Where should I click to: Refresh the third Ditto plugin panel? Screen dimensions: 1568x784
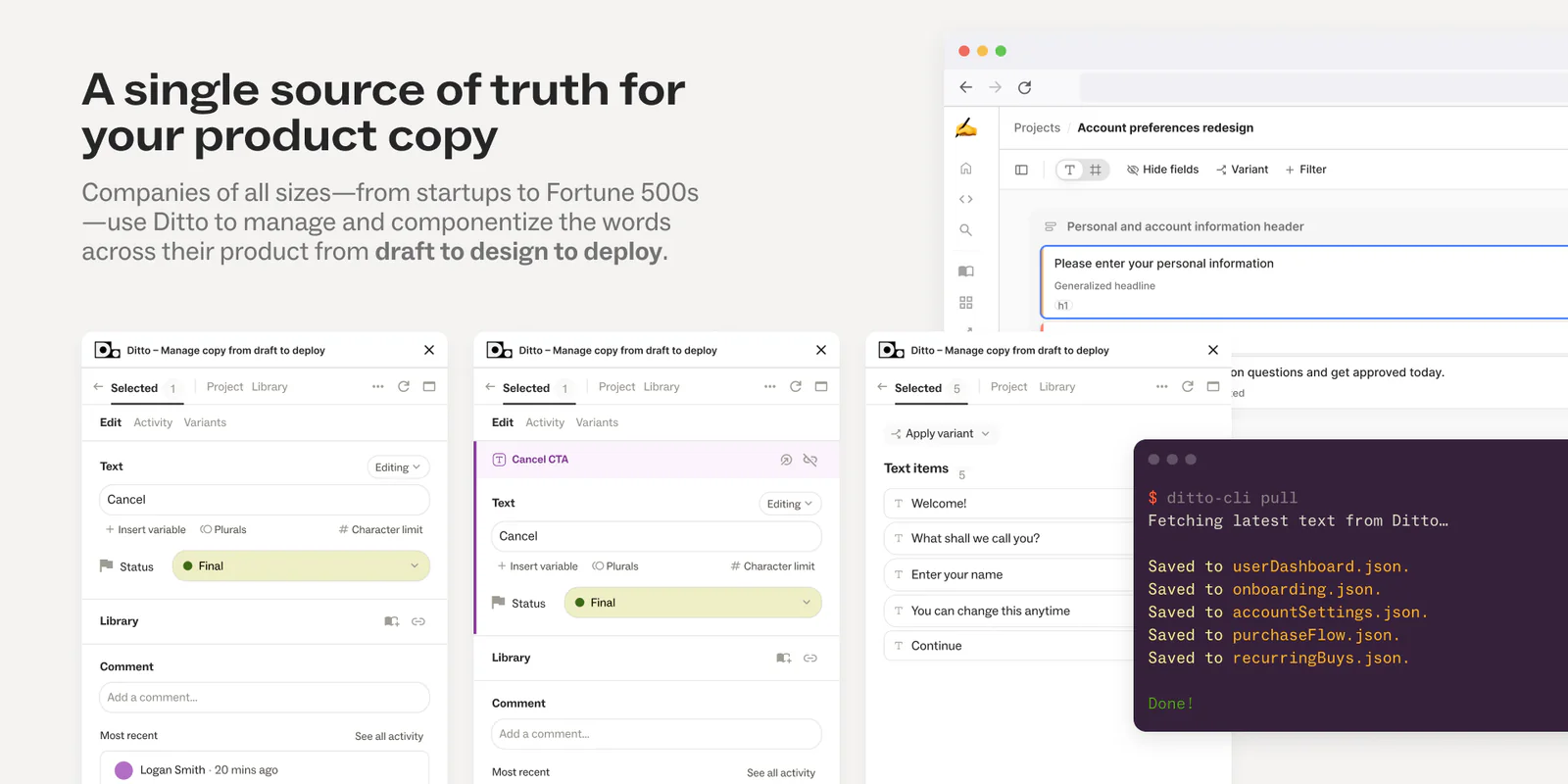point(1188,387)
